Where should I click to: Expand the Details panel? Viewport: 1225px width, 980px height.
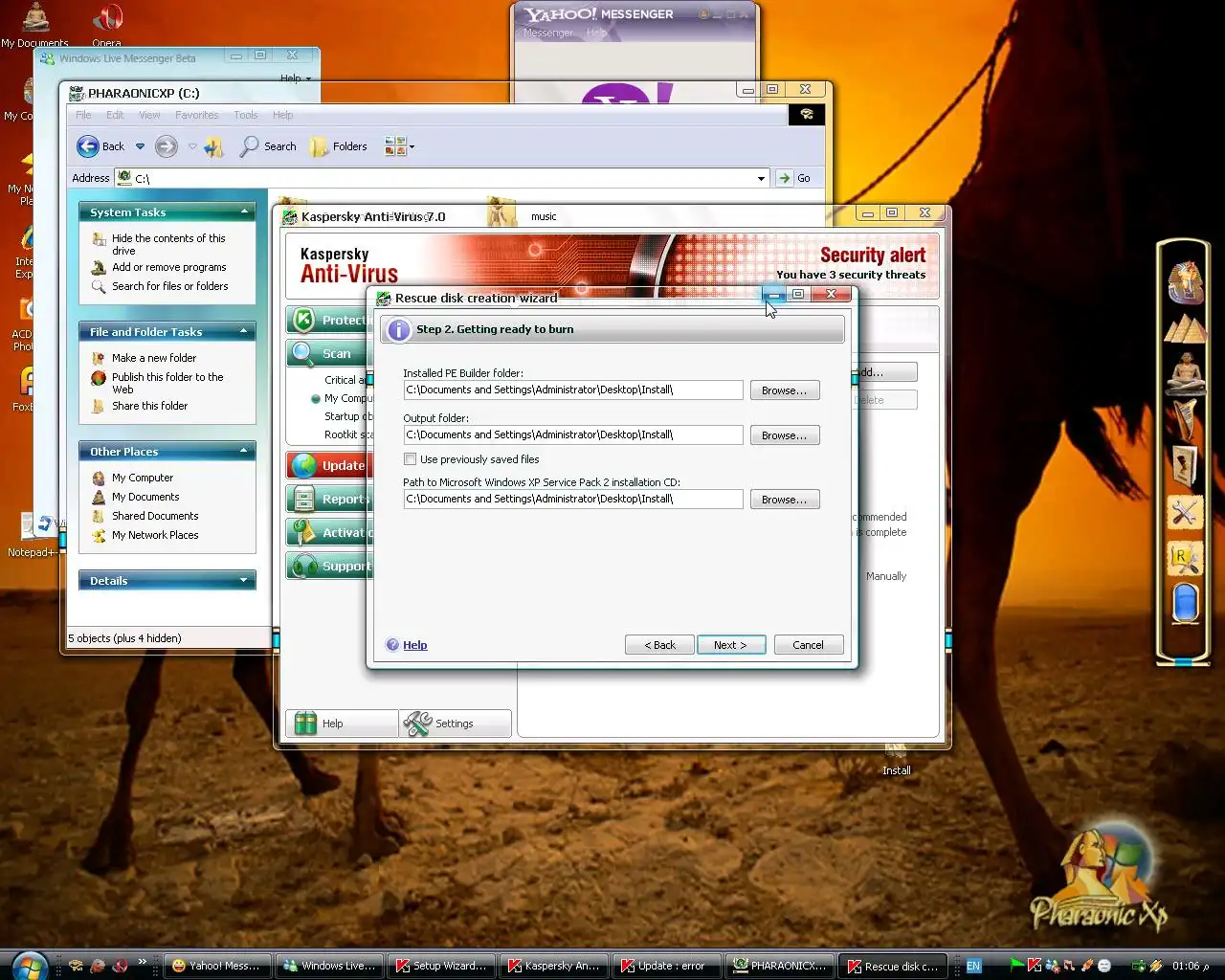[x=244, y=580]
